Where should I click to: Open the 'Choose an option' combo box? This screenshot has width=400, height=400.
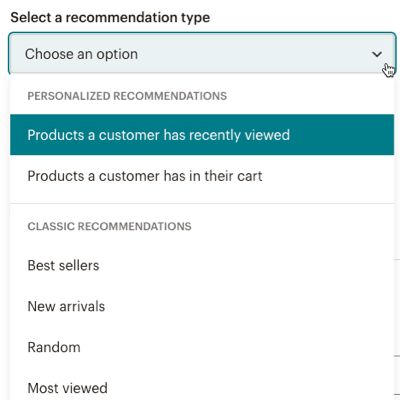(202, 53)
